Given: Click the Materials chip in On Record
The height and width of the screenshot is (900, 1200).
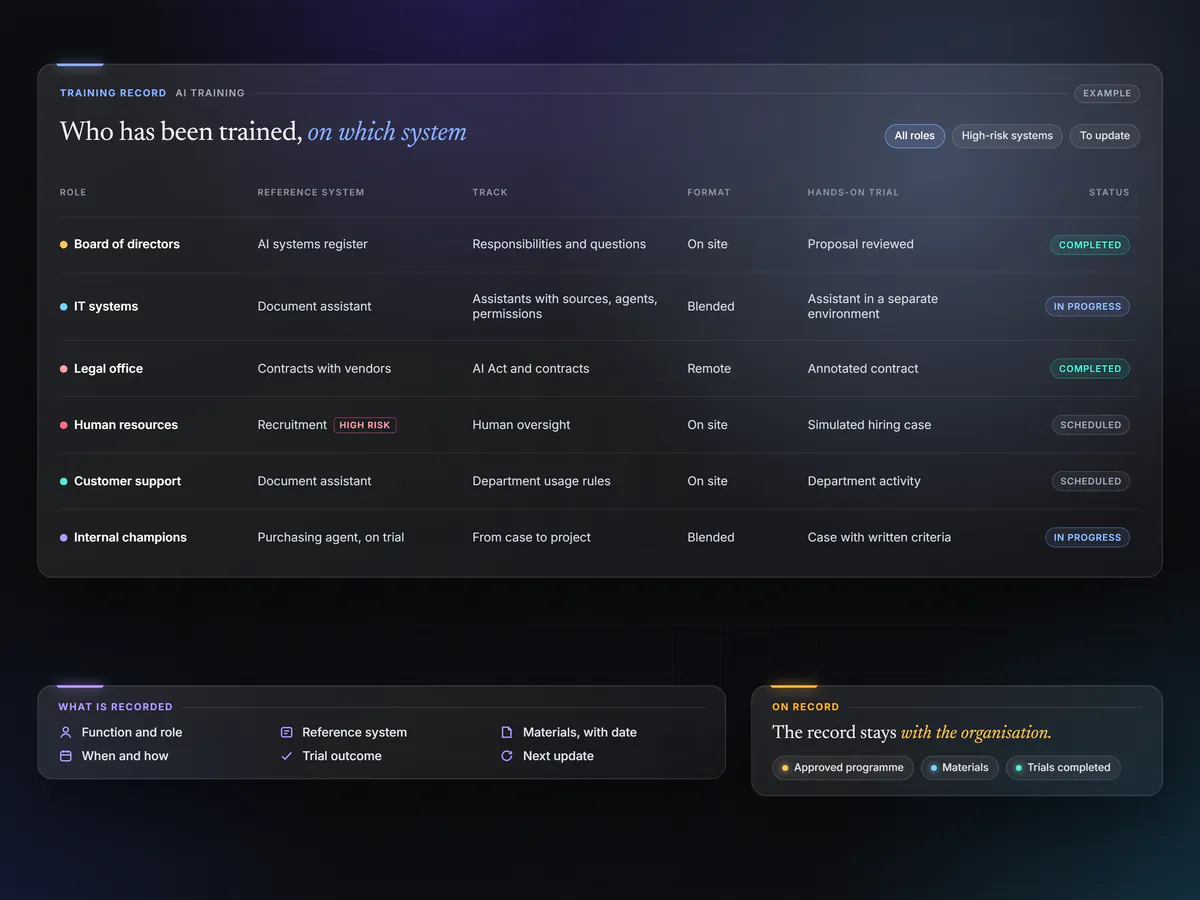Looking at the screenshot, I should coord(959,768).
